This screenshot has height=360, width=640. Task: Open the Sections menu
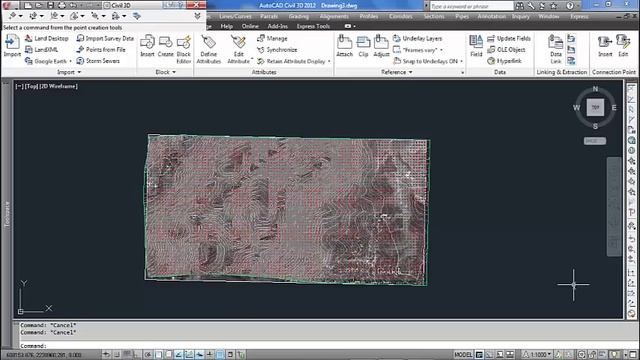(434, 16)
